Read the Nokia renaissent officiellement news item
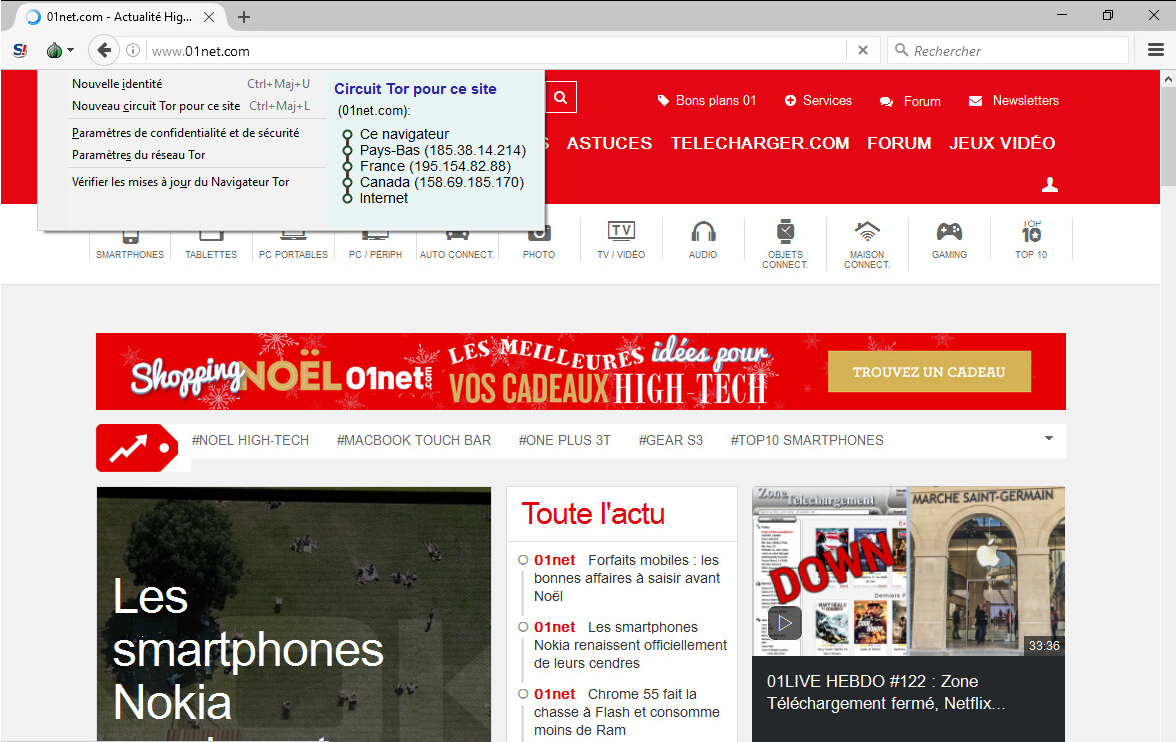 [630, 645]
